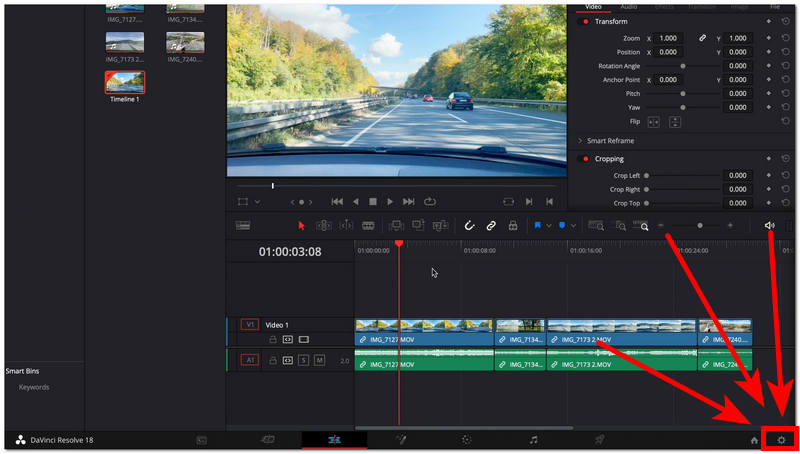The width and height of the screenshot is (800, 454).
Task: Switch to the Color page
Action: pos(466,440)
